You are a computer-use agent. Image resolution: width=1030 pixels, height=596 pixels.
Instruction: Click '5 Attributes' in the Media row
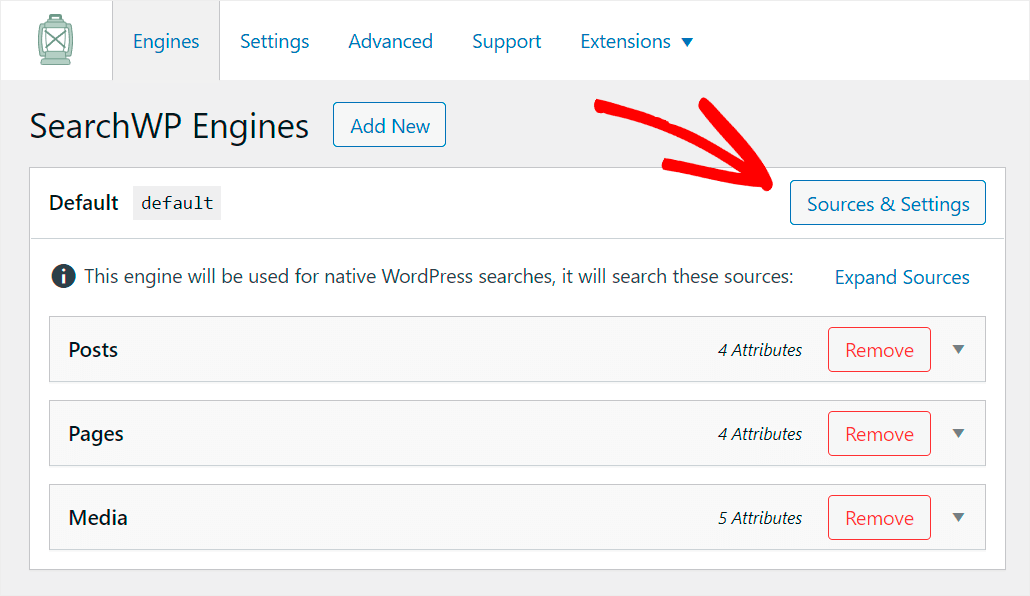coord(759,518)
